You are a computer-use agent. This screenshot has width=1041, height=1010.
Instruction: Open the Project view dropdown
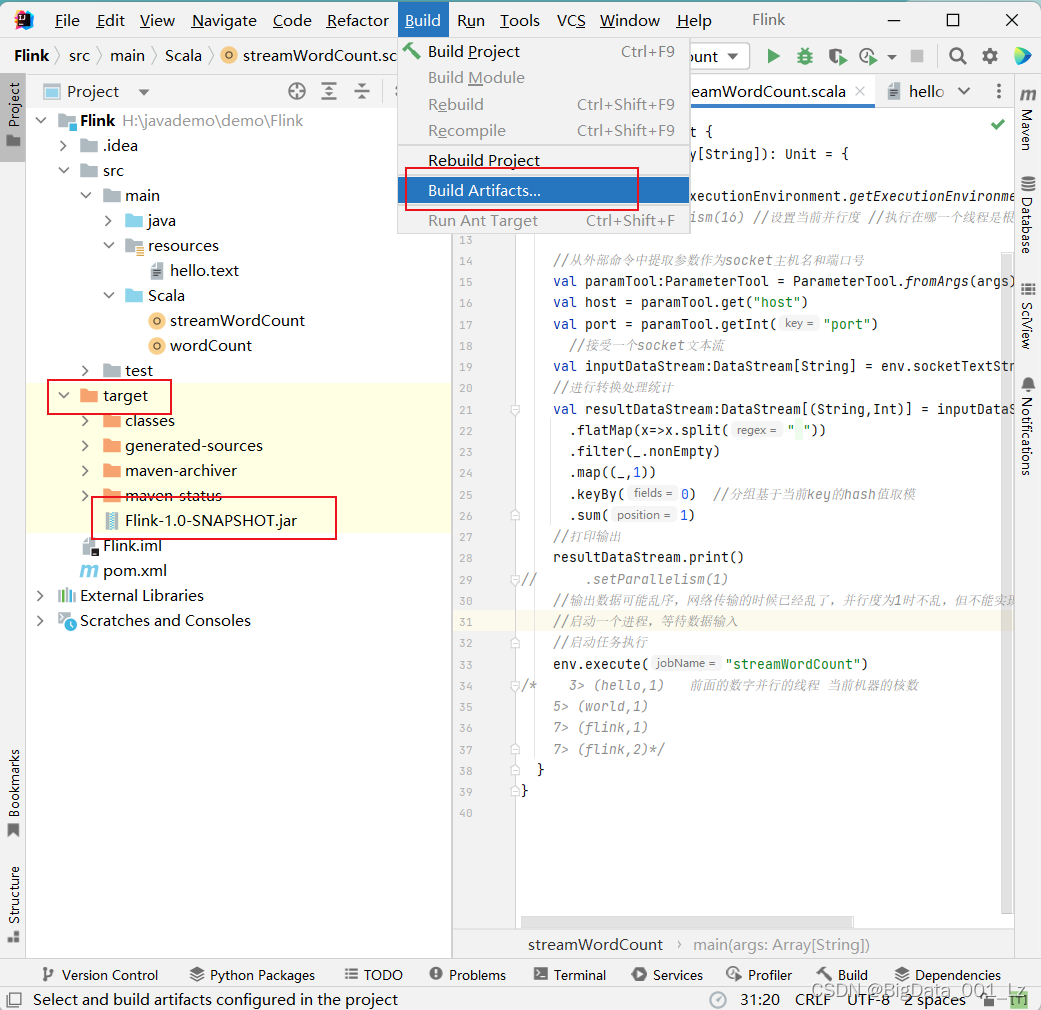pos(144,92)
